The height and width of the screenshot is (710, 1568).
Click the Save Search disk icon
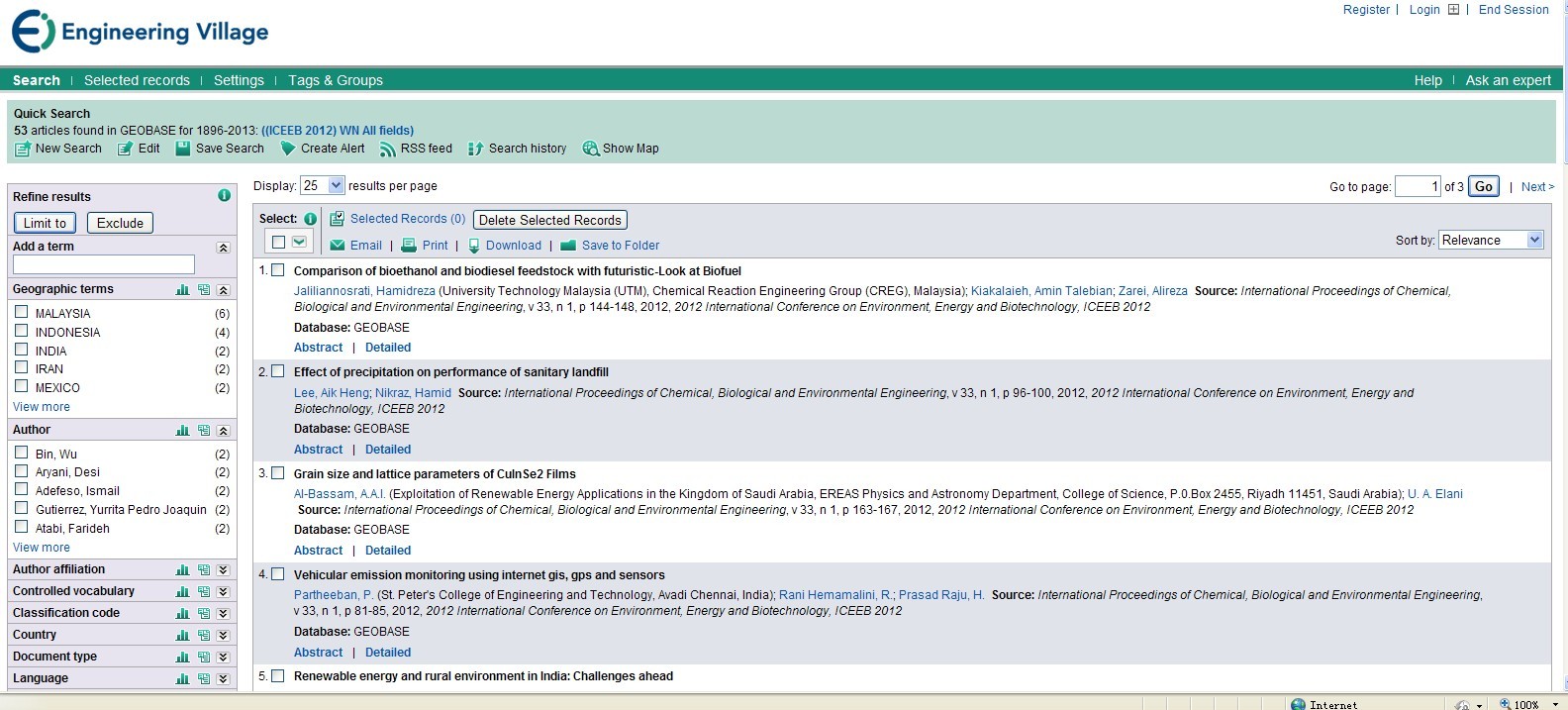pos(183,149)
